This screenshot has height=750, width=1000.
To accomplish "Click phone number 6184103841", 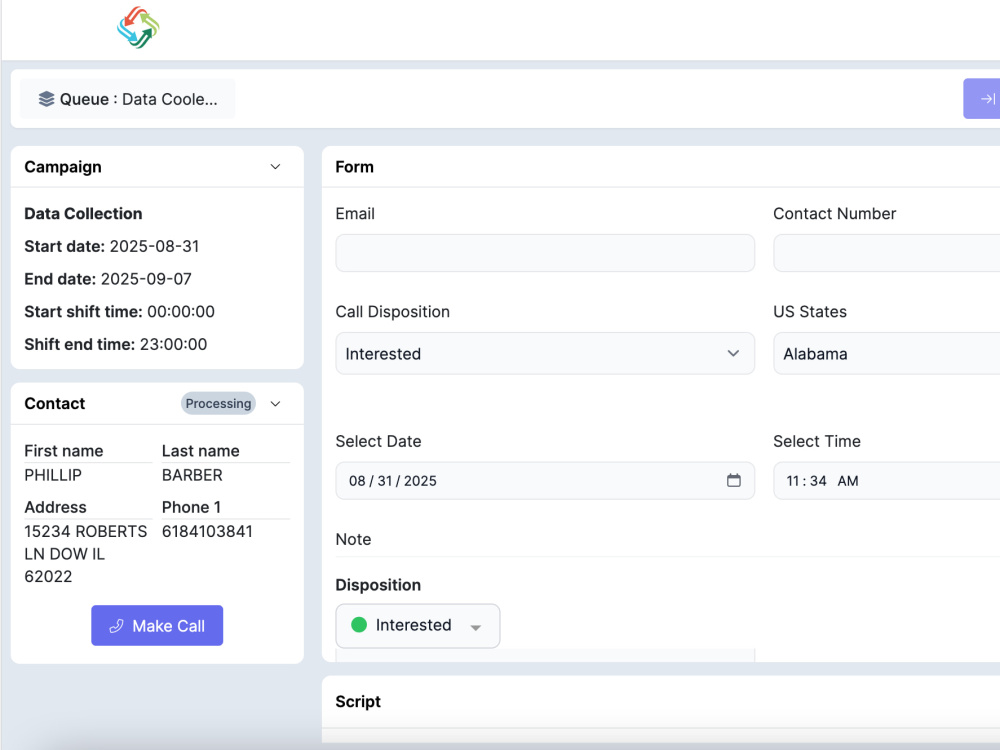I will pyautogui.click(x=207, y=531).
